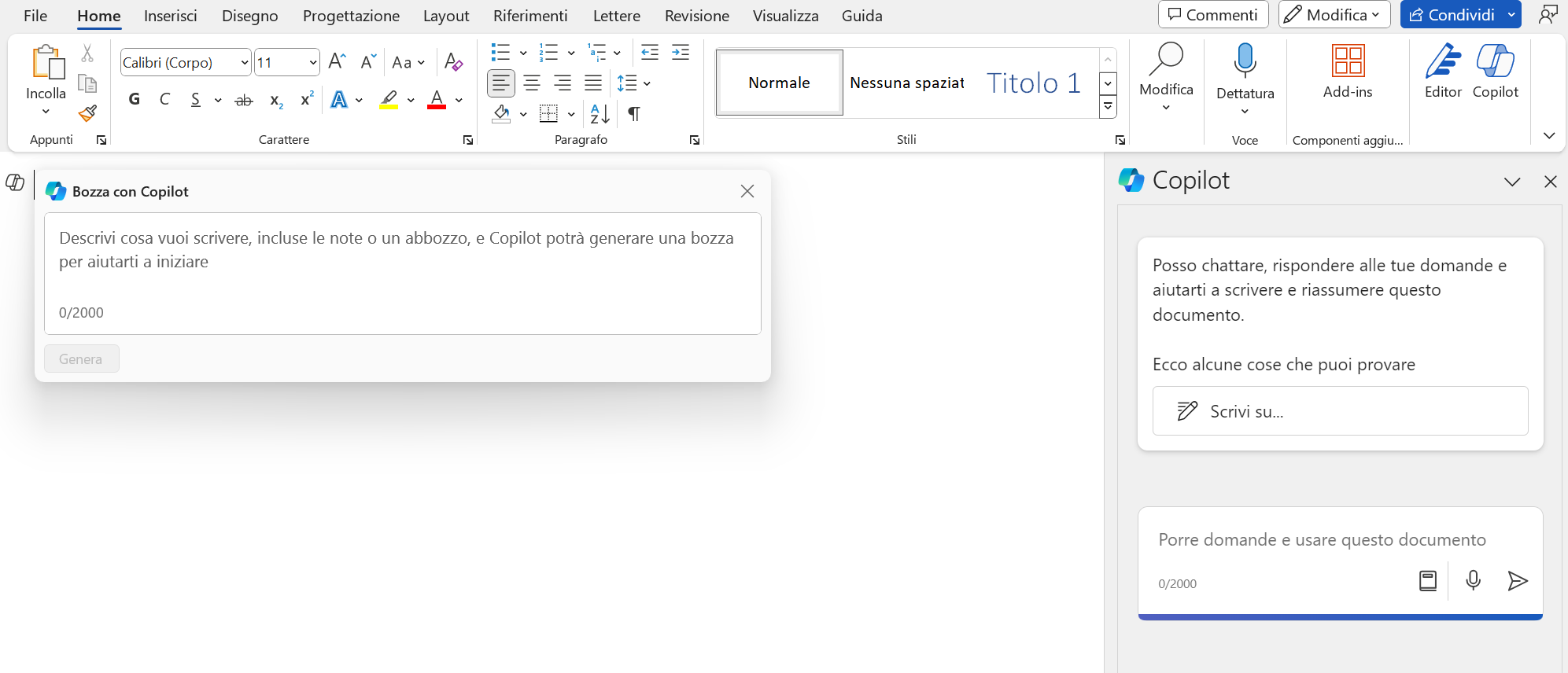Open the Inserisci tab

[x=171, y=16]
